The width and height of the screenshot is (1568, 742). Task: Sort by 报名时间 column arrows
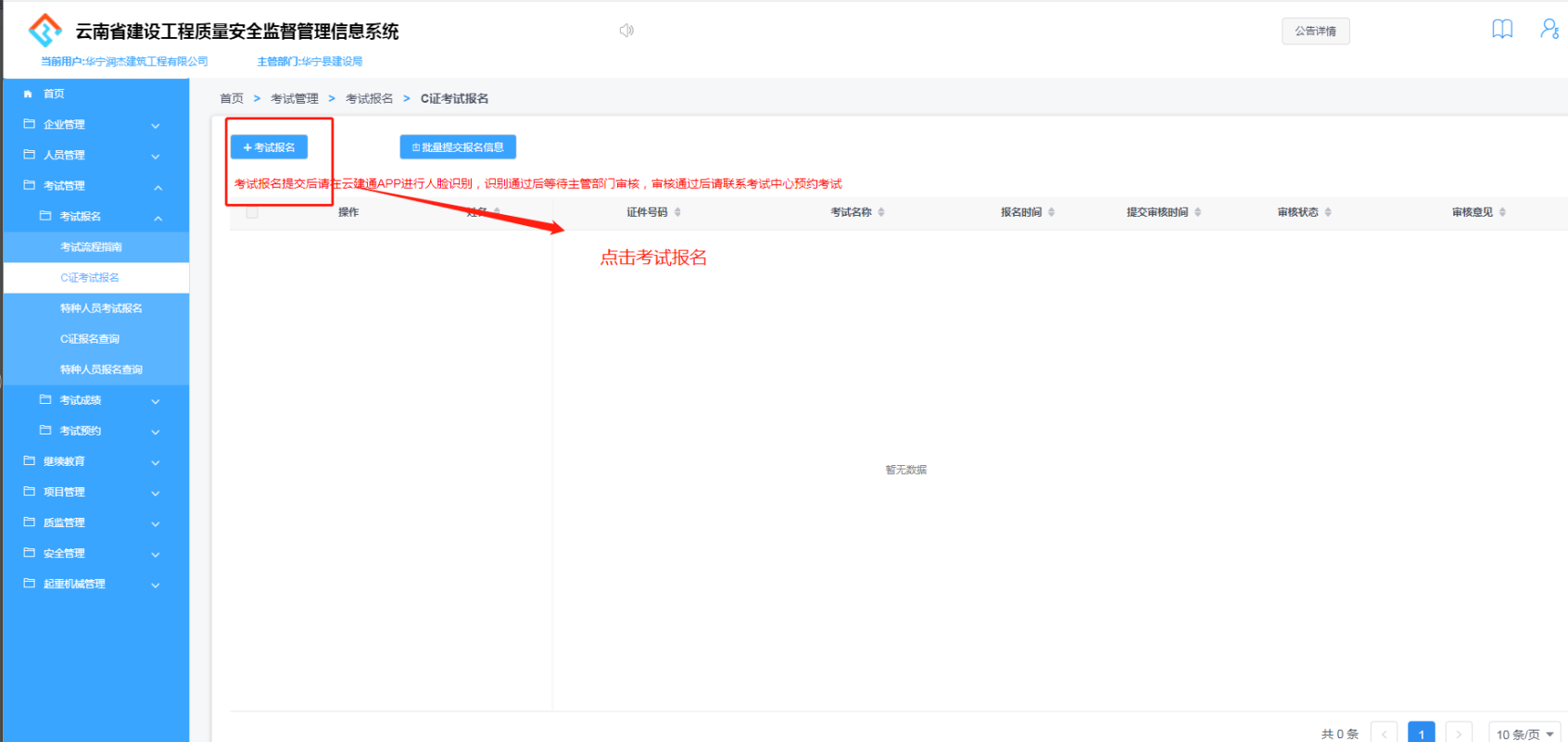[1051, 212]
